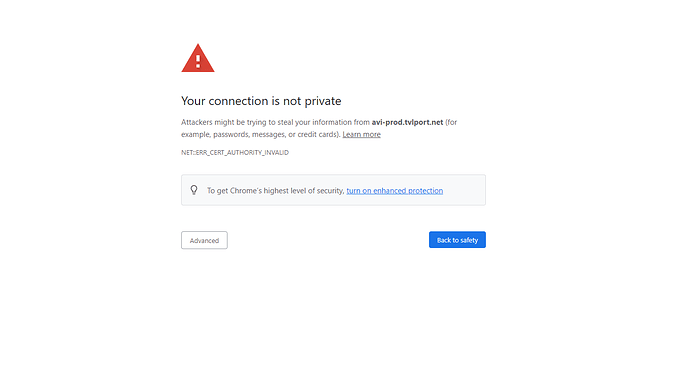The image size is (690, 383).
Task: Click the words To get in the tip box
Action: point(217,191)
